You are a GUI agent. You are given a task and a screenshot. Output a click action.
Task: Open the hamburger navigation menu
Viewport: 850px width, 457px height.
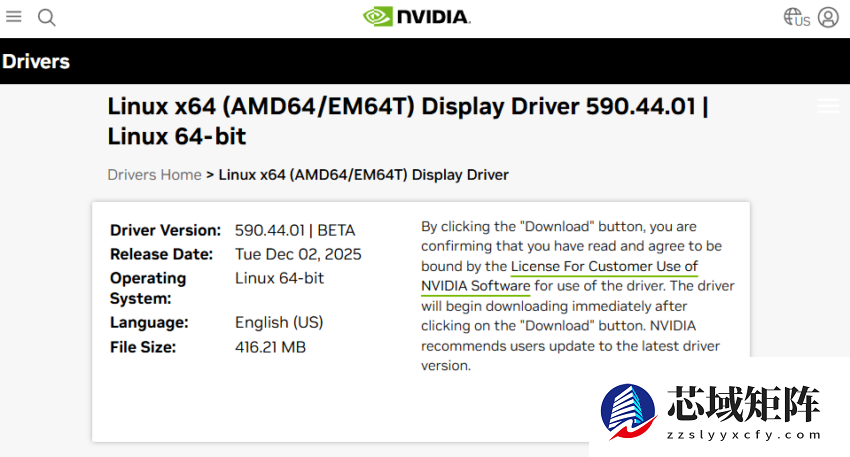pyautogui.click(x=14, y=17)
